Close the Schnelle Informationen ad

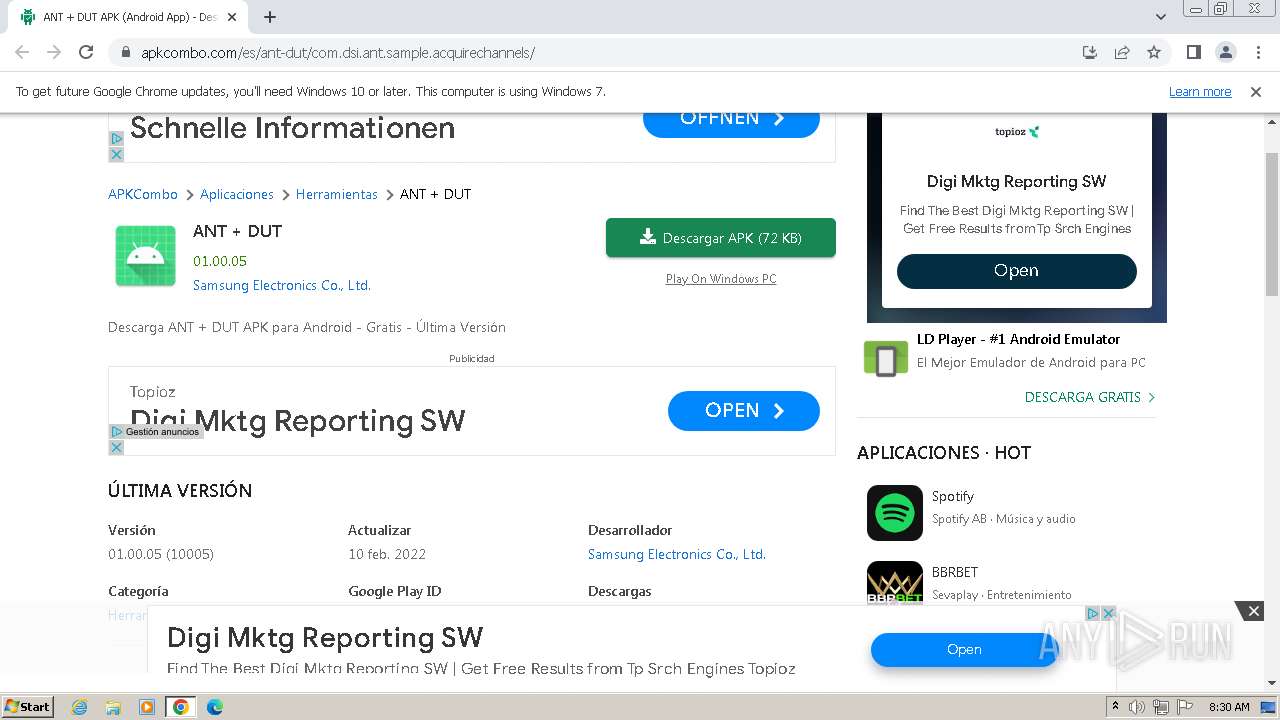tap(116, 154)
